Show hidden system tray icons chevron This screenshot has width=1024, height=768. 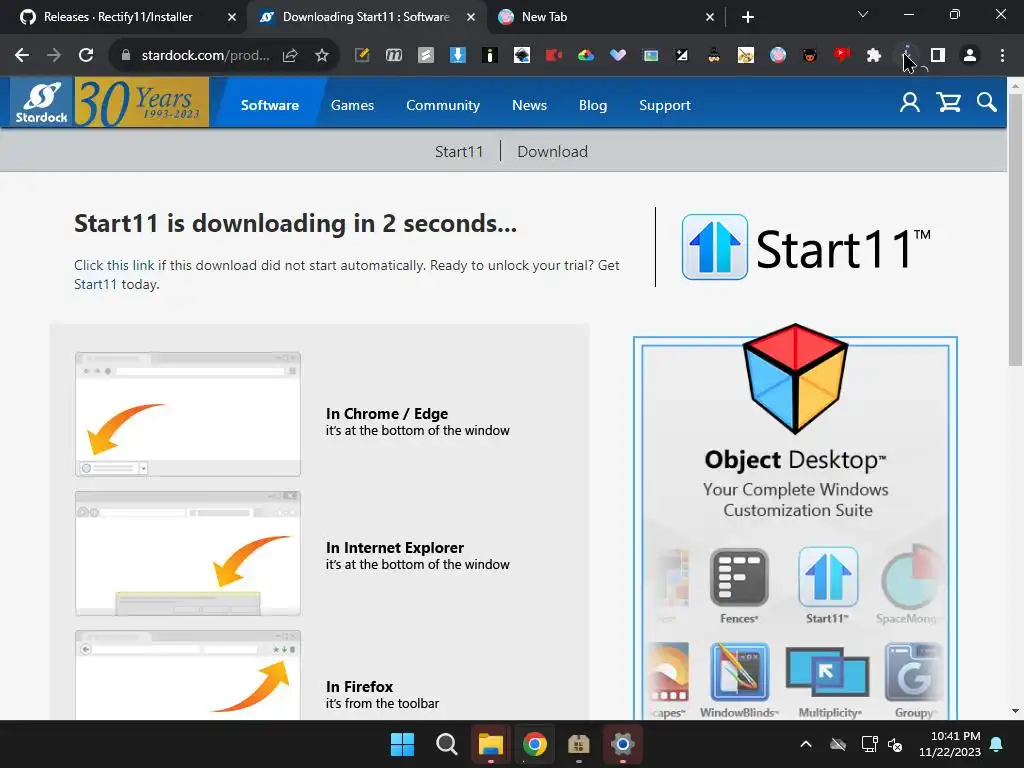point(806,744)
